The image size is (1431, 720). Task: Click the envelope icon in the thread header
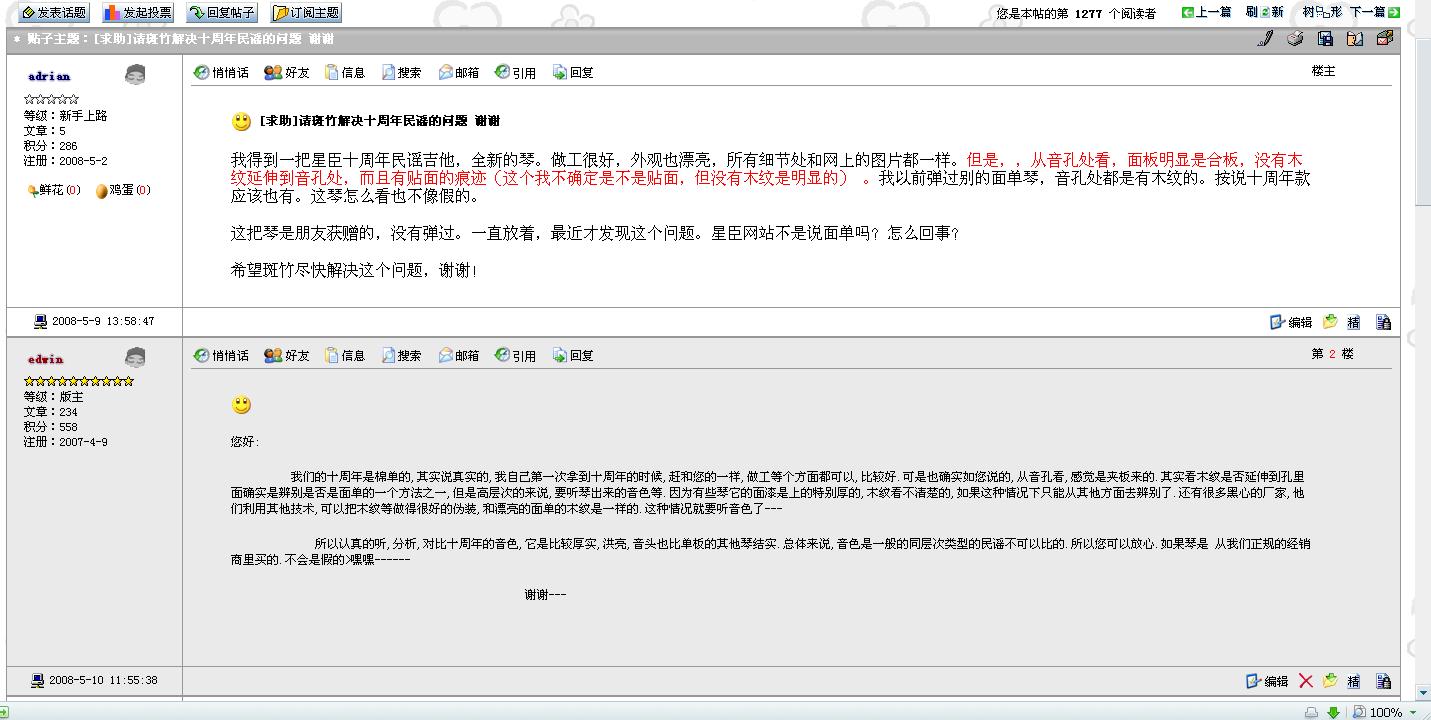1385,39
